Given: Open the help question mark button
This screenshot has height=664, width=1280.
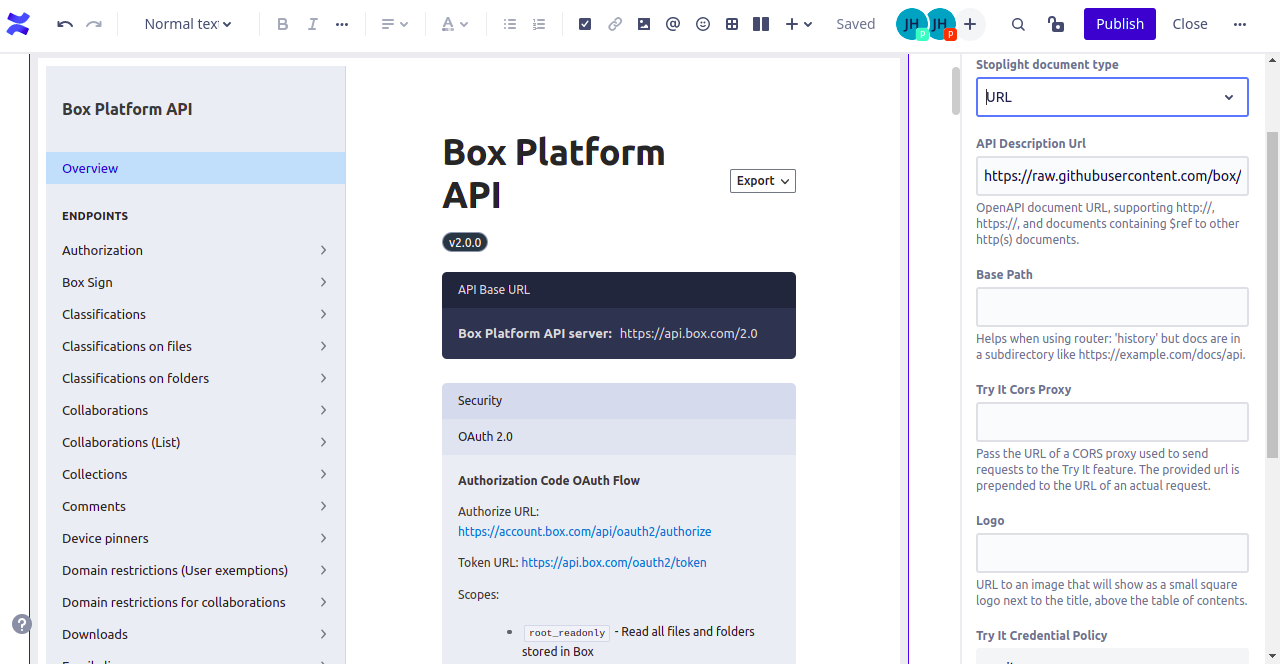Looking at the screenshot, I should coord(22,624).
